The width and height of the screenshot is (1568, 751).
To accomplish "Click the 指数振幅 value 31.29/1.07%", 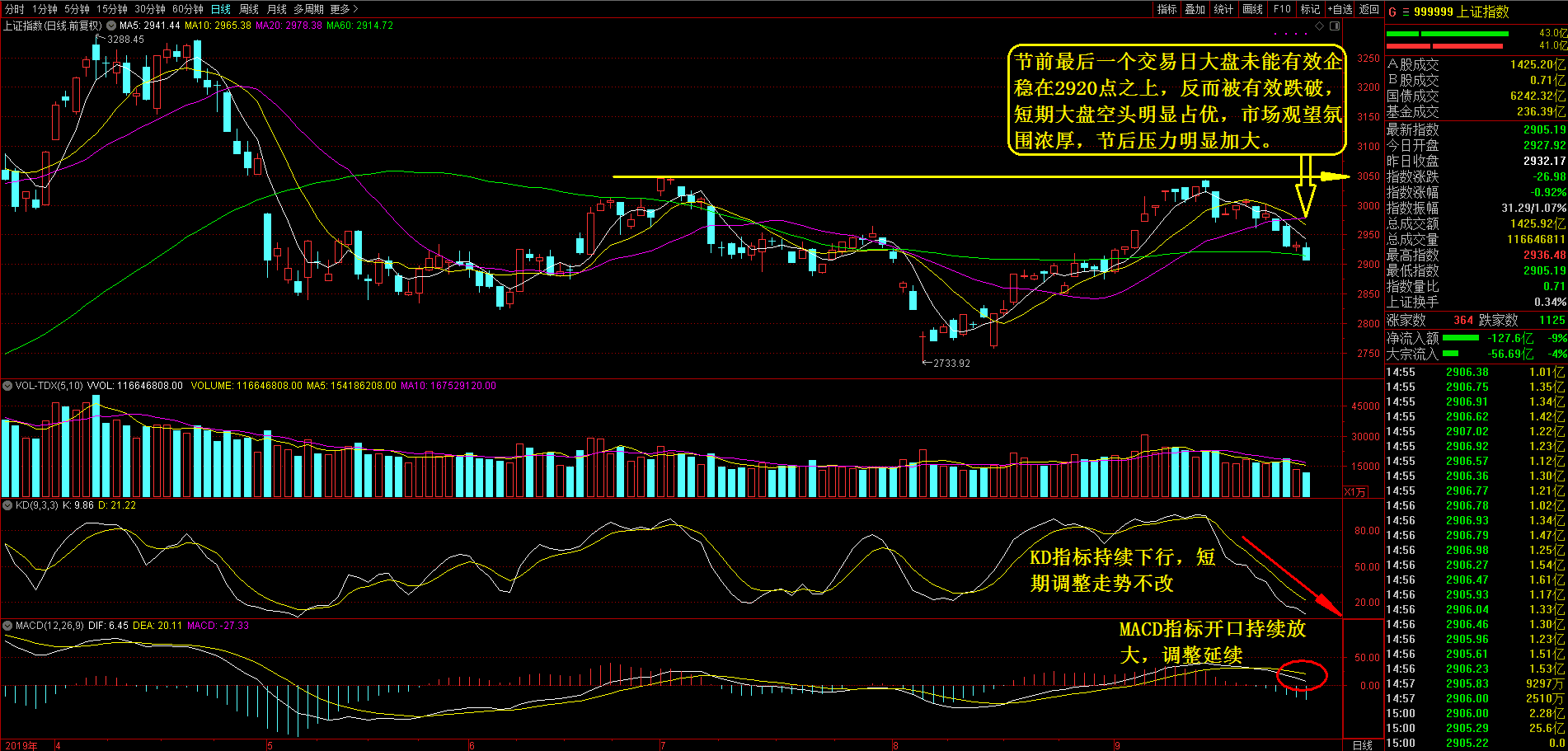I will 1533,208.
